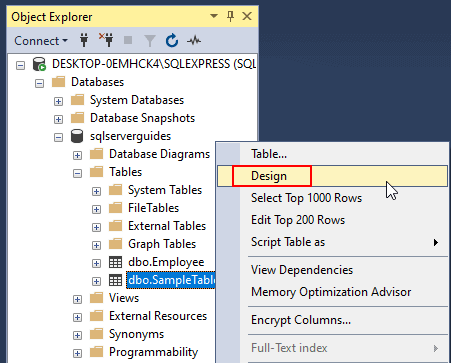Click the System Databases folder icon

[77, 100]
